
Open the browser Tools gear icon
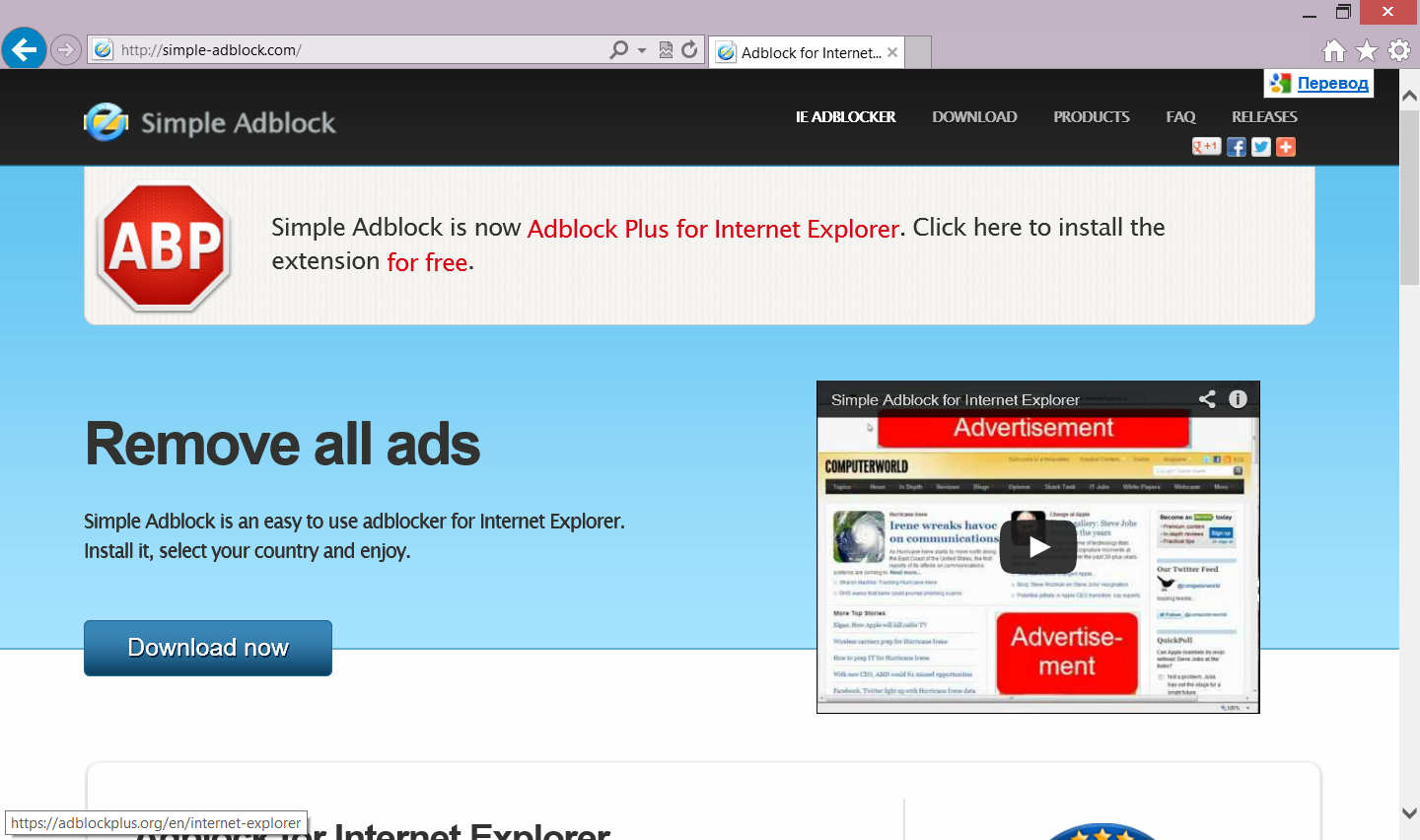tap(1398, 49)
